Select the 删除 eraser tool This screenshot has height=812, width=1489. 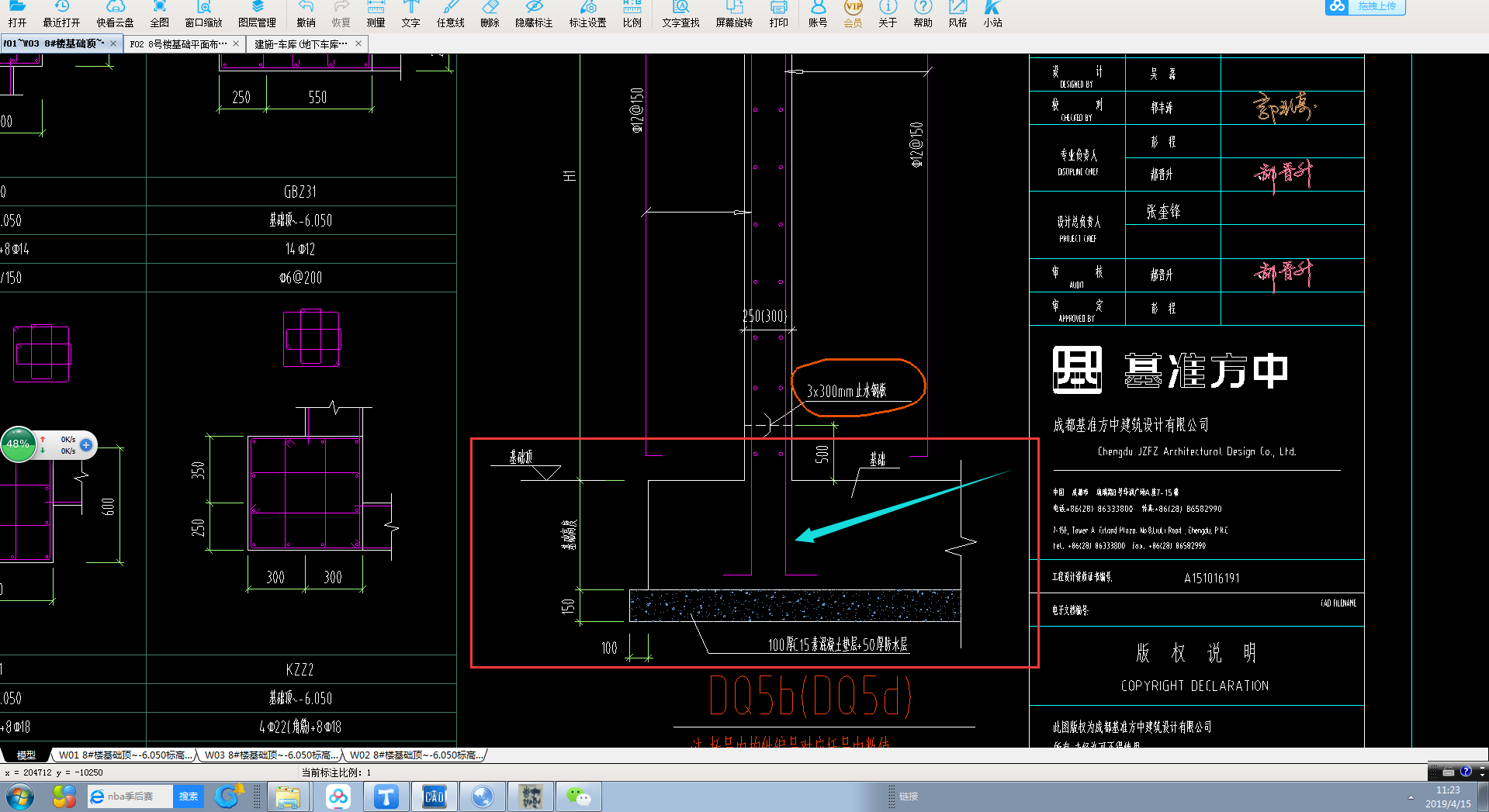coord(490,14)
